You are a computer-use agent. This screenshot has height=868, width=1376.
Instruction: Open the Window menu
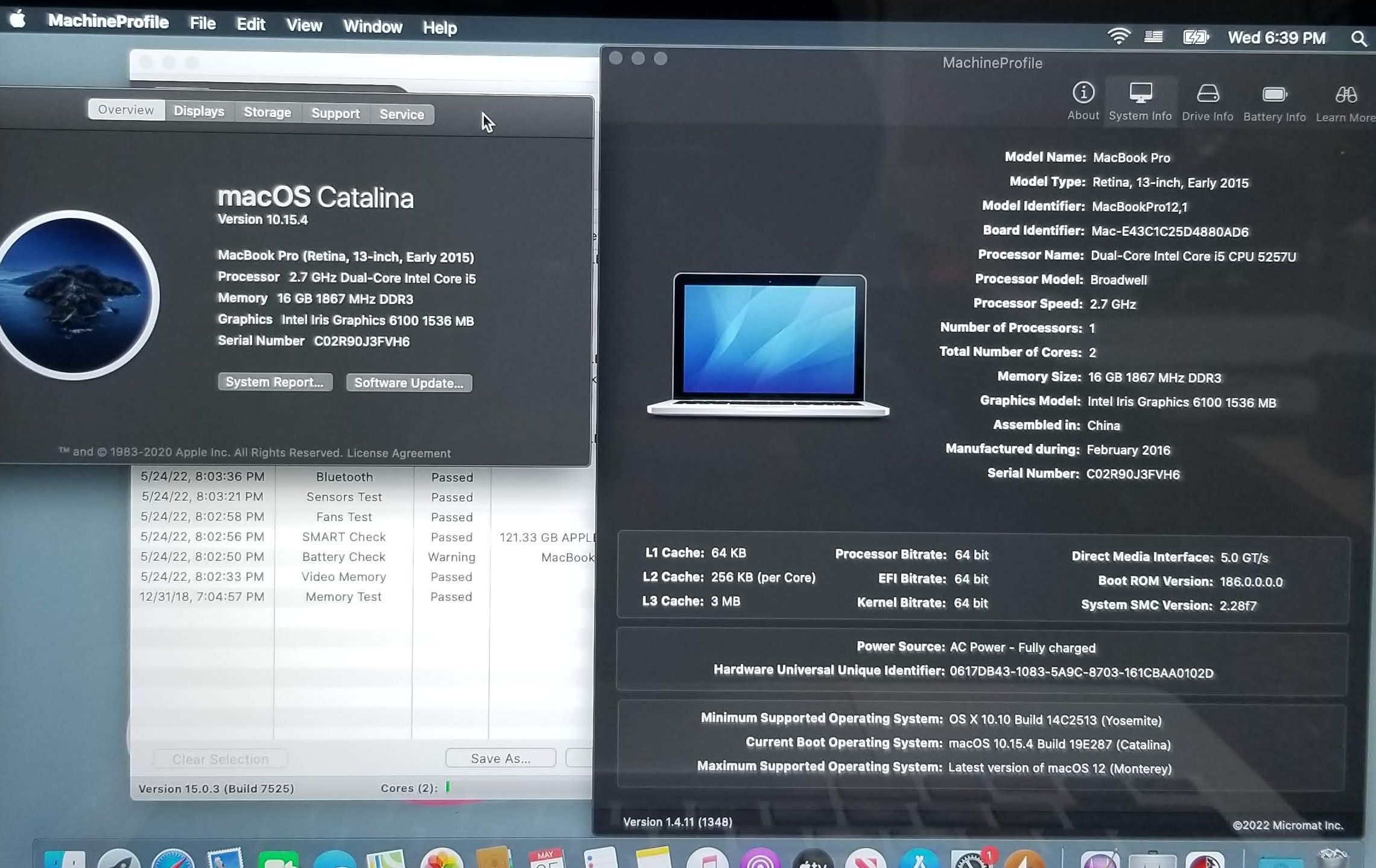(x=372, y=27)
